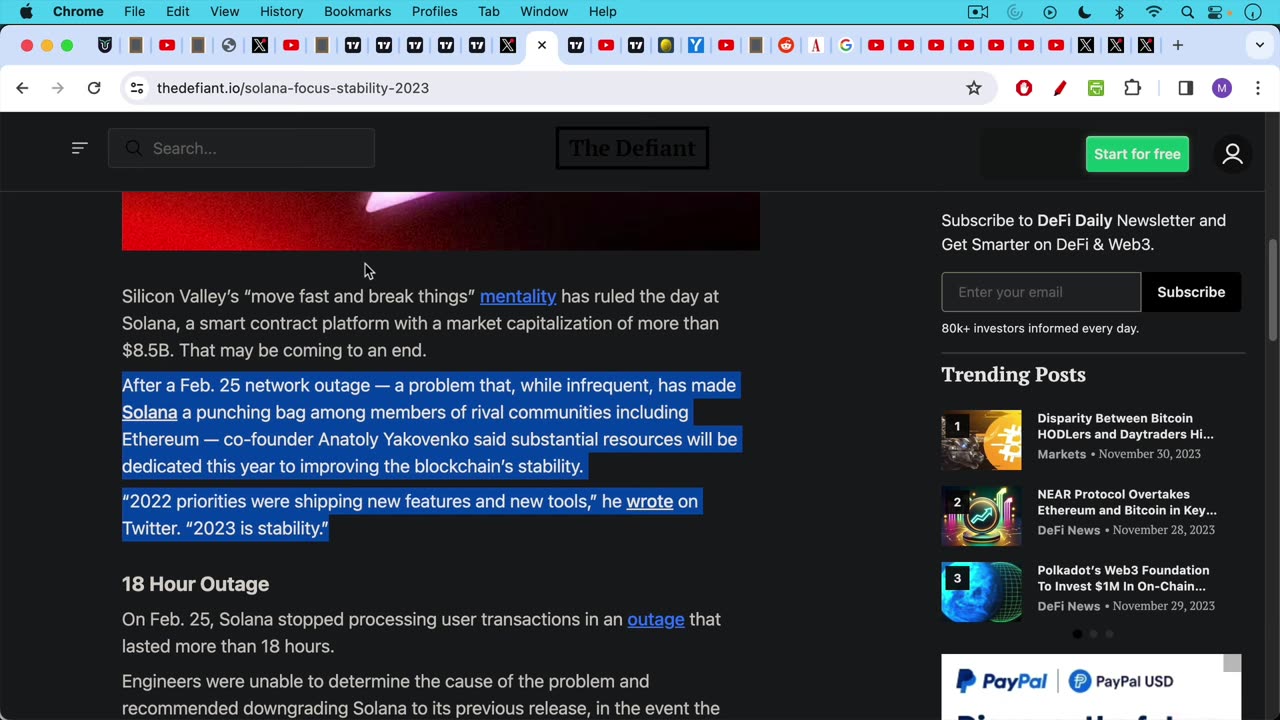Switch to the yellow circle icon tab

666,45
